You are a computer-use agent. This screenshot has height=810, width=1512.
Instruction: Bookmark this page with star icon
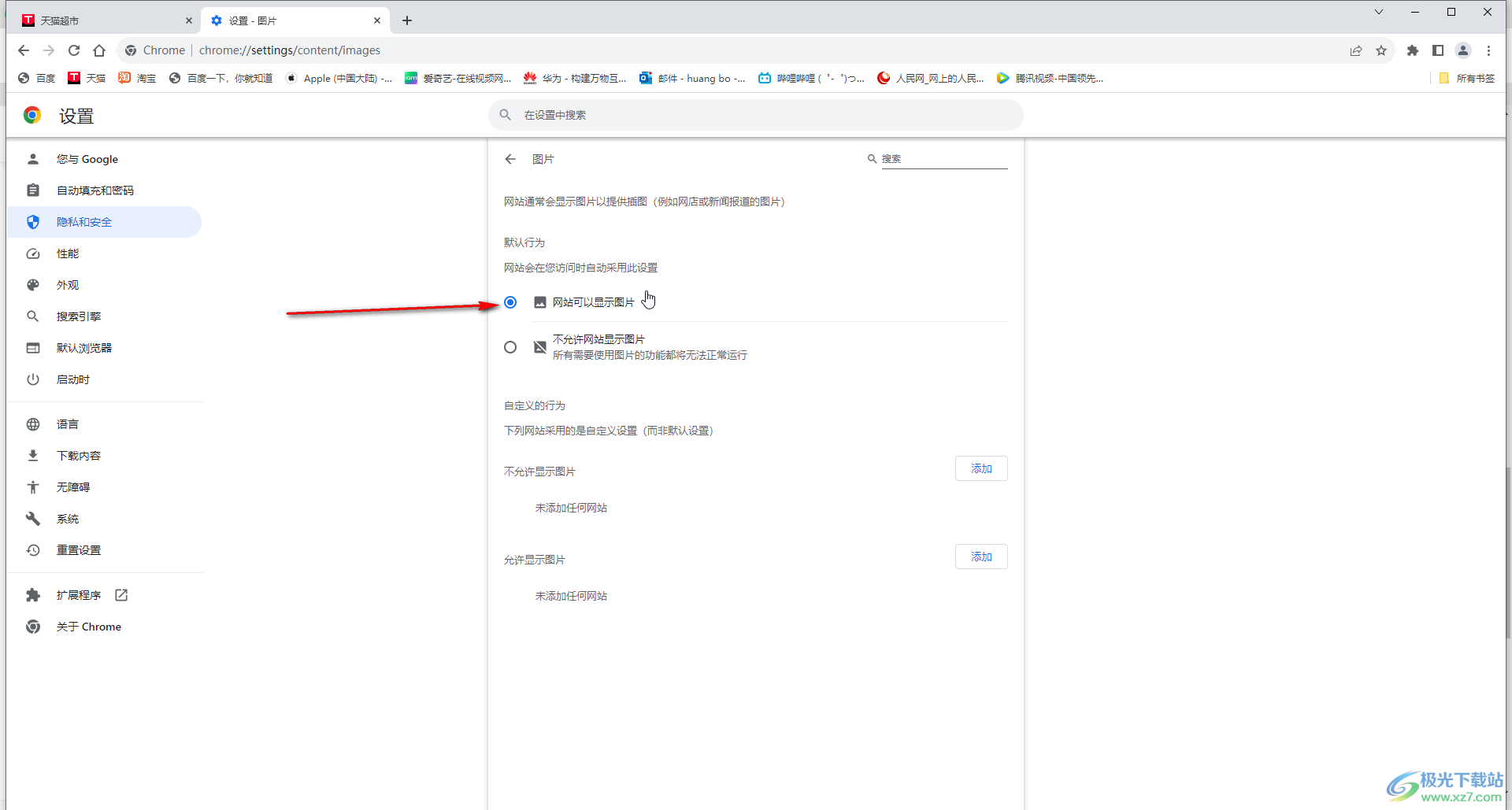(1381, 50)
